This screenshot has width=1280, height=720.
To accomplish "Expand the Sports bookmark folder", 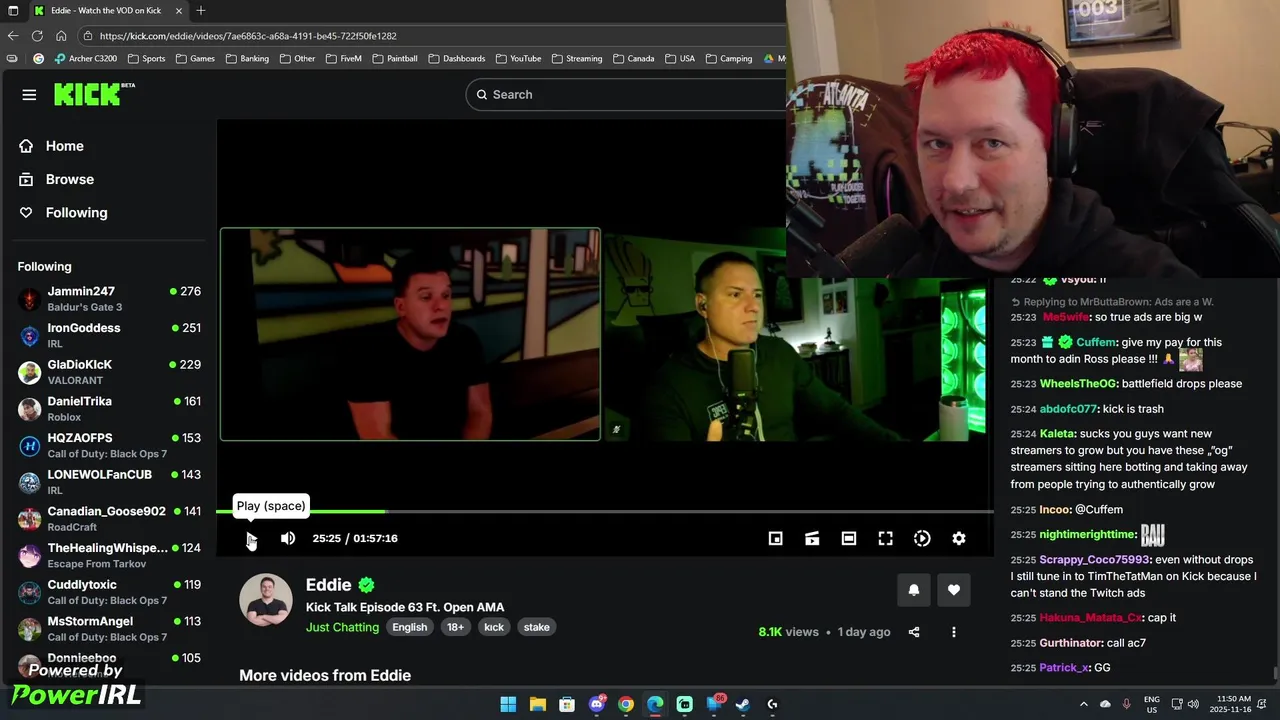I will (x=147, y=59).
